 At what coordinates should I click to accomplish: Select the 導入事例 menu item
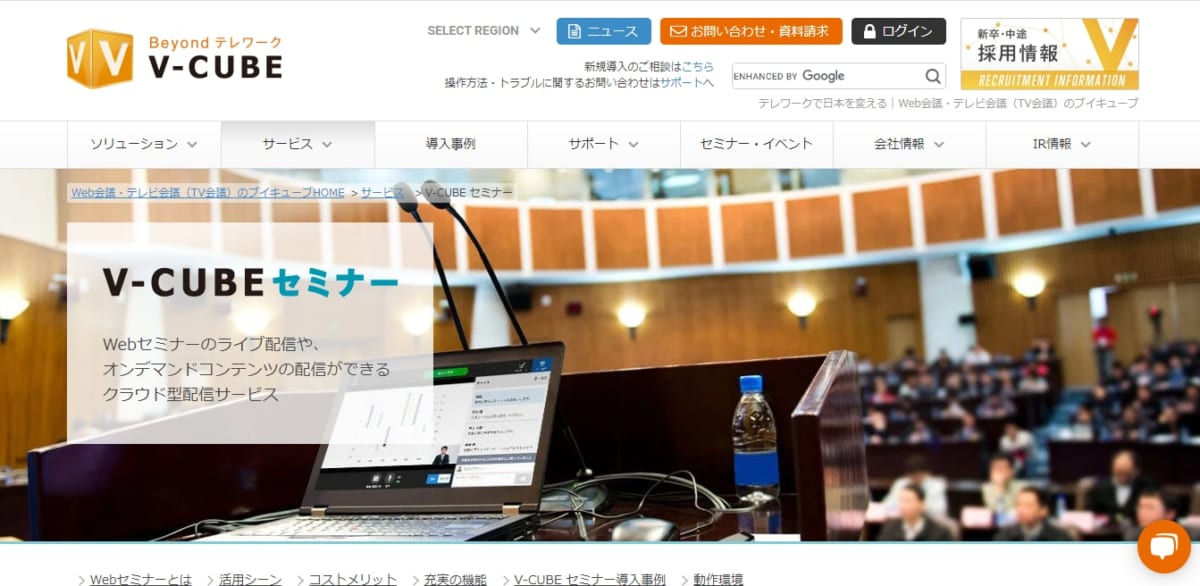(450, 144)
